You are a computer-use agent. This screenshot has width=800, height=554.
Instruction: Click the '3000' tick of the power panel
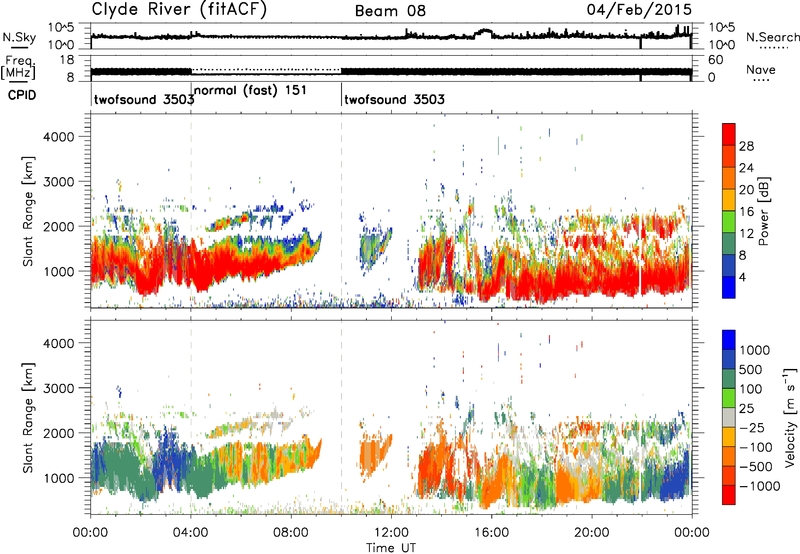click(58, 182)
